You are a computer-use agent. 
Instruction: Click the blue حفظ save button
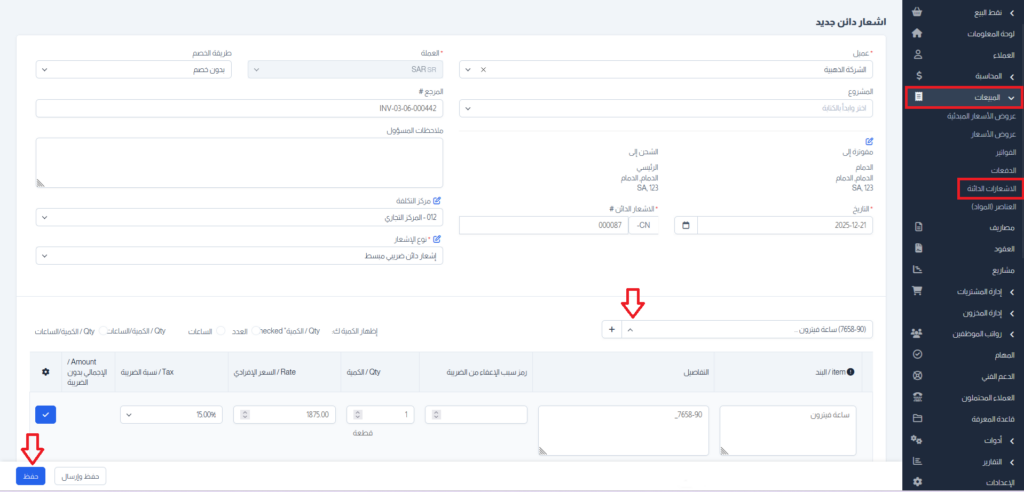coord(31,476)
